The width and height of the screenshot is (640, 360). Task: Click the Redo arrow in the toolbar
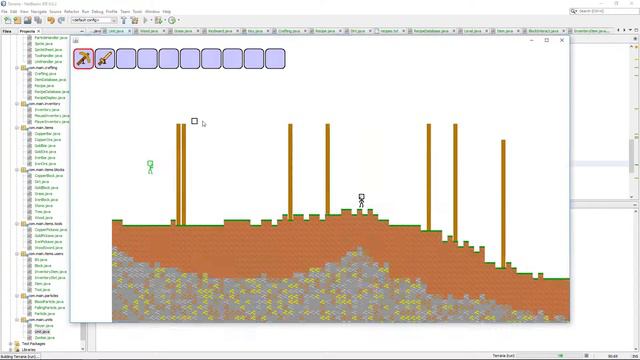pos(61,20)
